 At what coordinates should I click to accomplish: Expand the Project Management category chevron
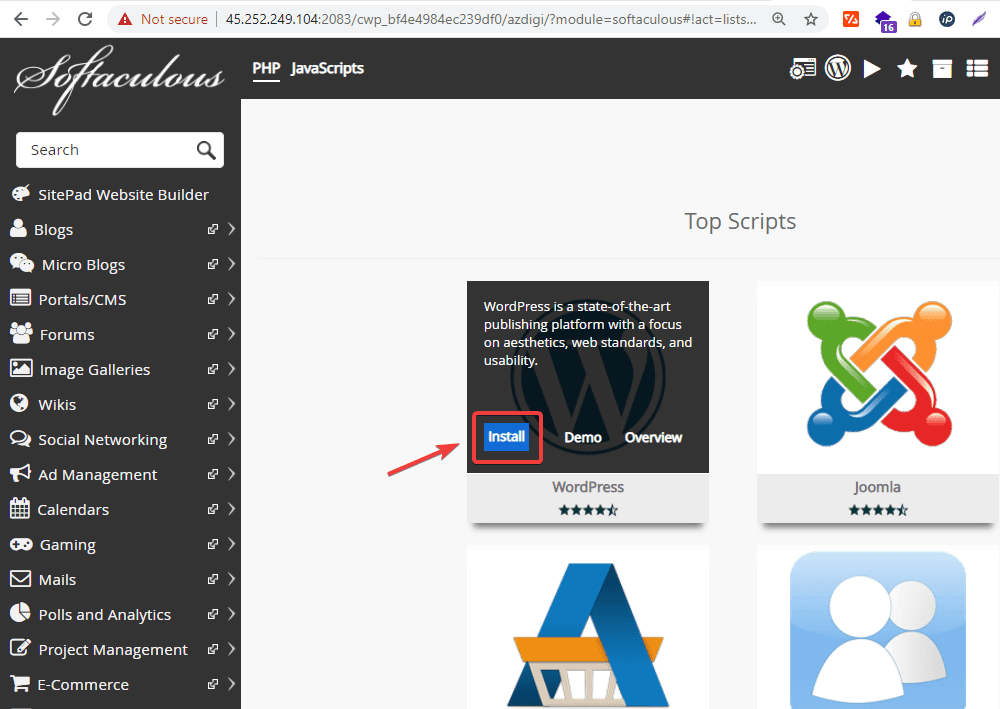coord(231,649)
